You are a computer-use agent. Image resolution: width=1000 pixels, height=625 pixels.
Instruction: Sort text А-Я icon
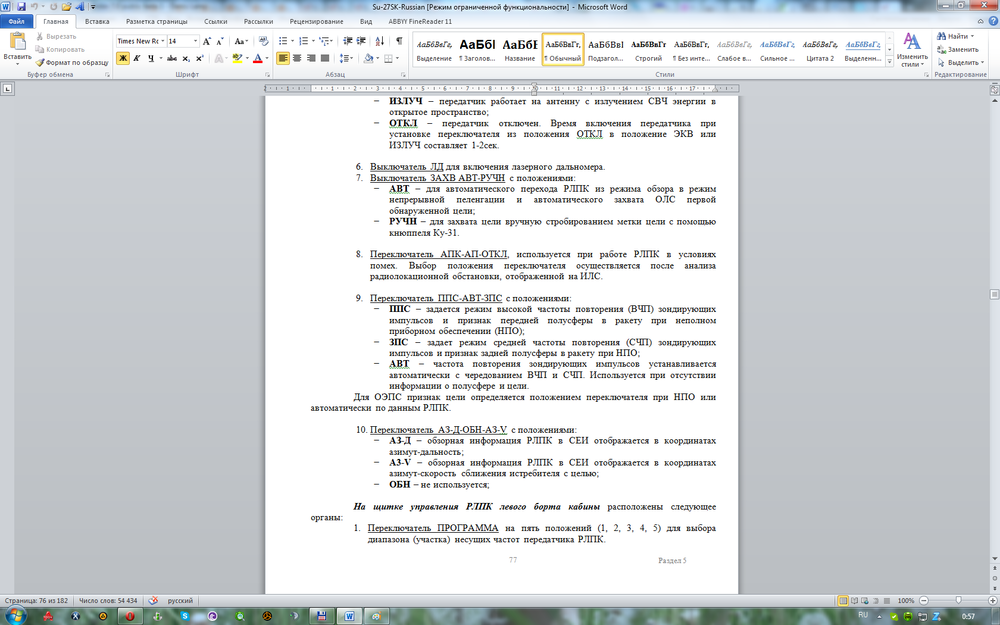379,41
